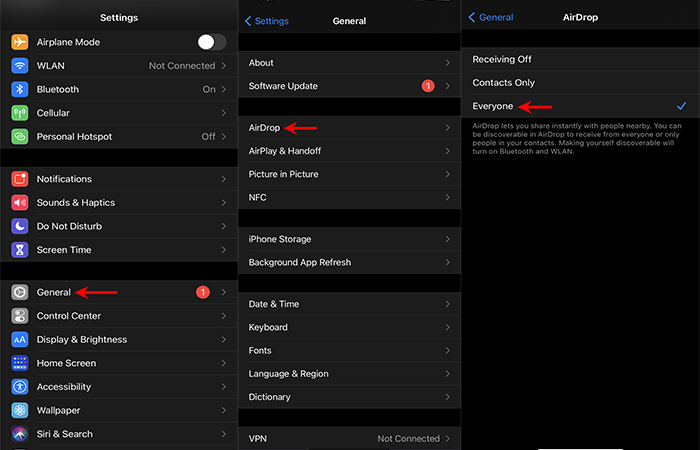Open Keyboard settings
This screenshot has width=700, height=450.
[350, 327]
